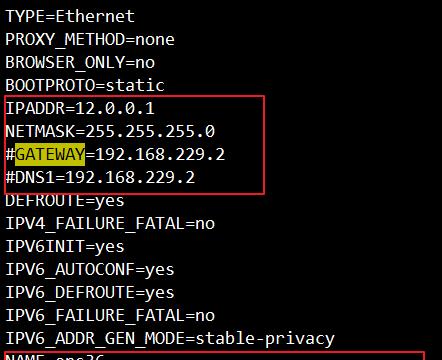
Task: Click the IPV6_AUTOCONF=yes line
Action: (90, 270)
